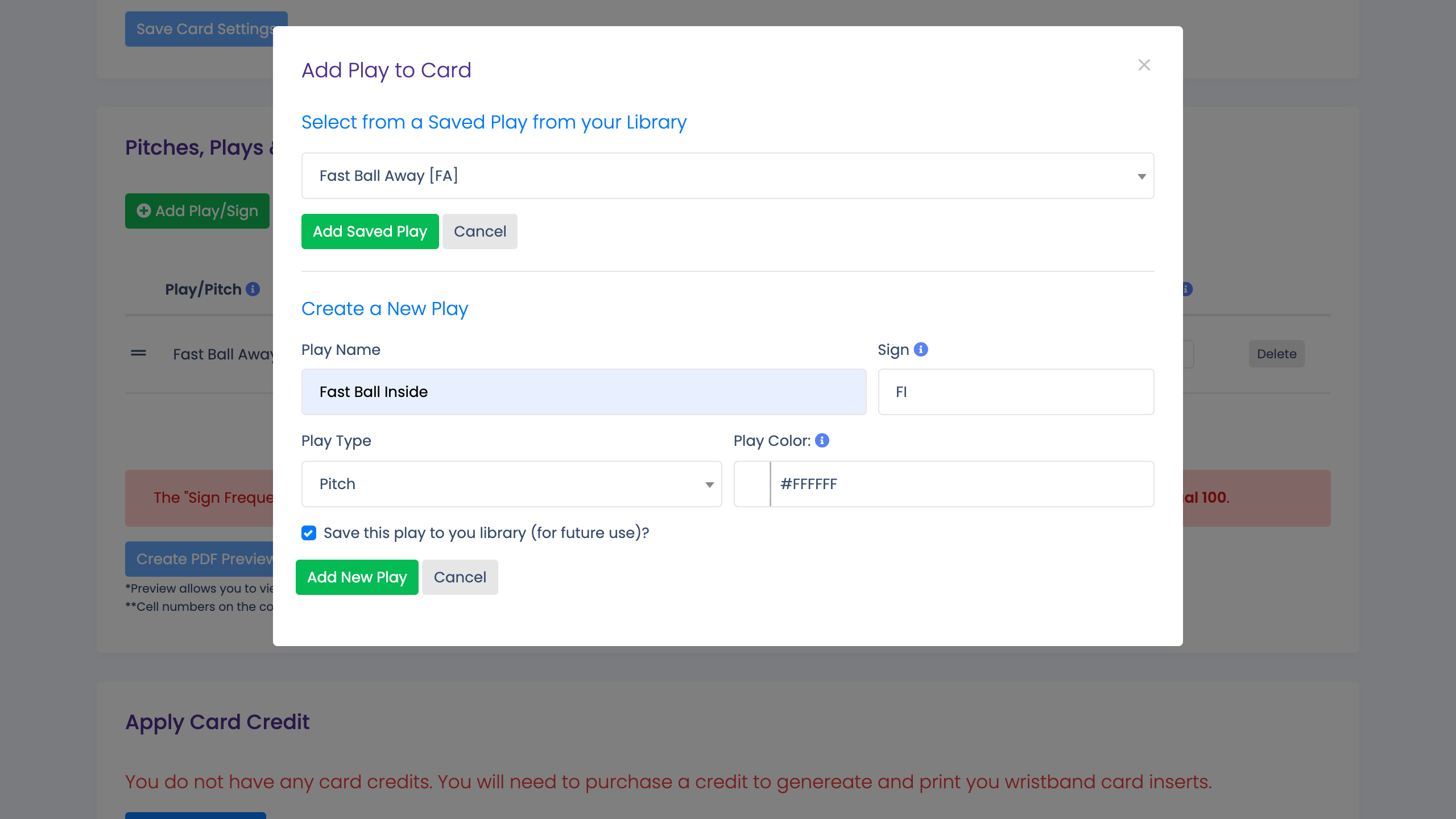Click the Add New Play button
1456x819 pixels.
click(357, 577)
